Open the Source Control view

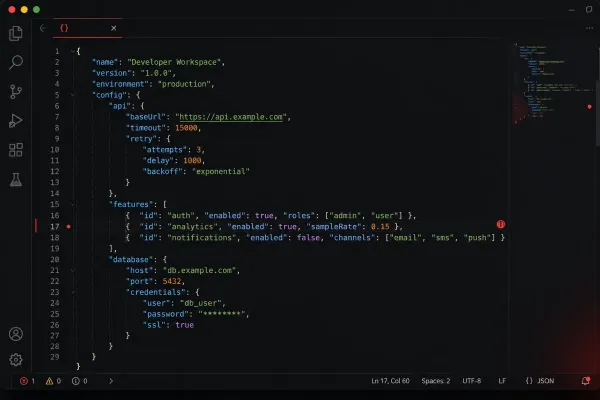(x=16, y=92)
